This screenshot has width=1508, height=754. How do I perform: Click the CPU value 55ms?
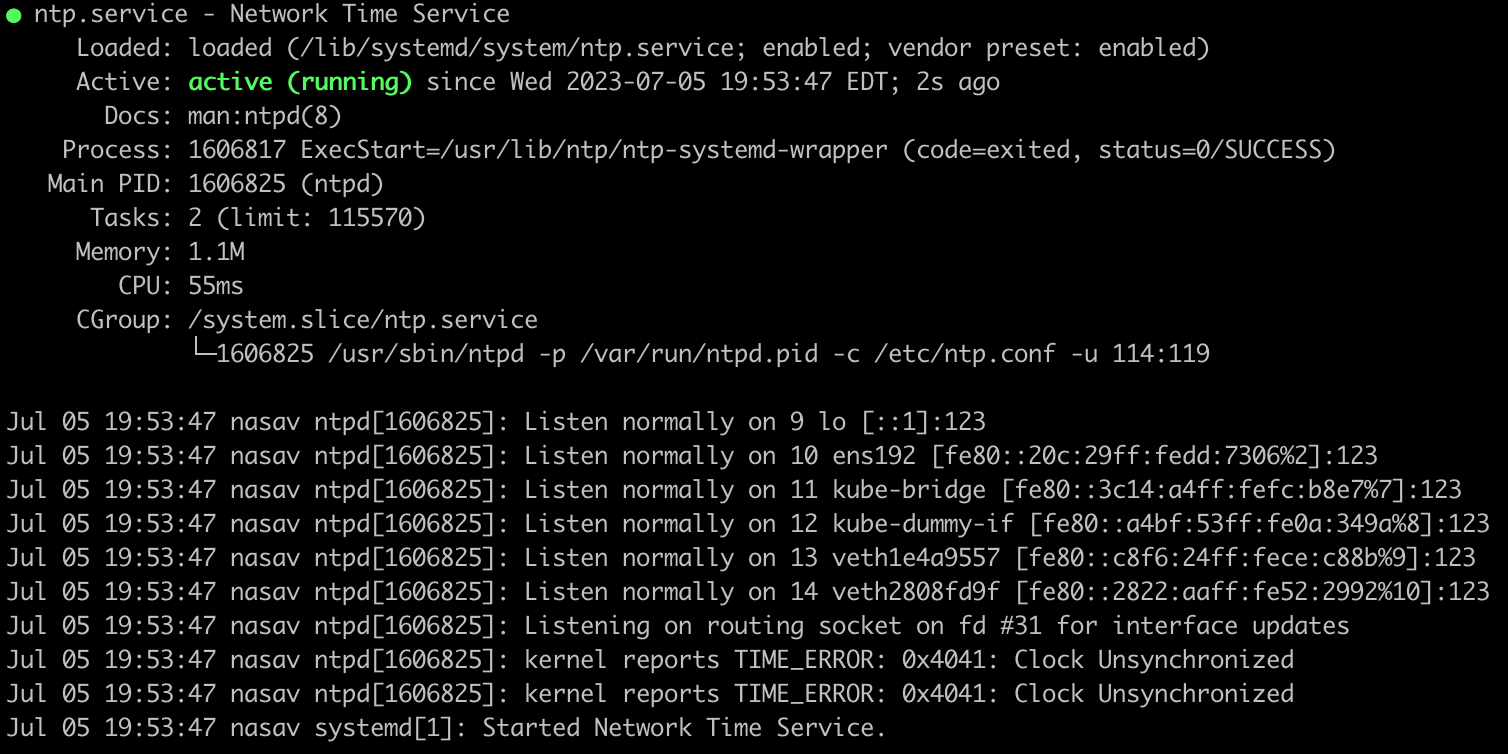click(x=216, y=286)
